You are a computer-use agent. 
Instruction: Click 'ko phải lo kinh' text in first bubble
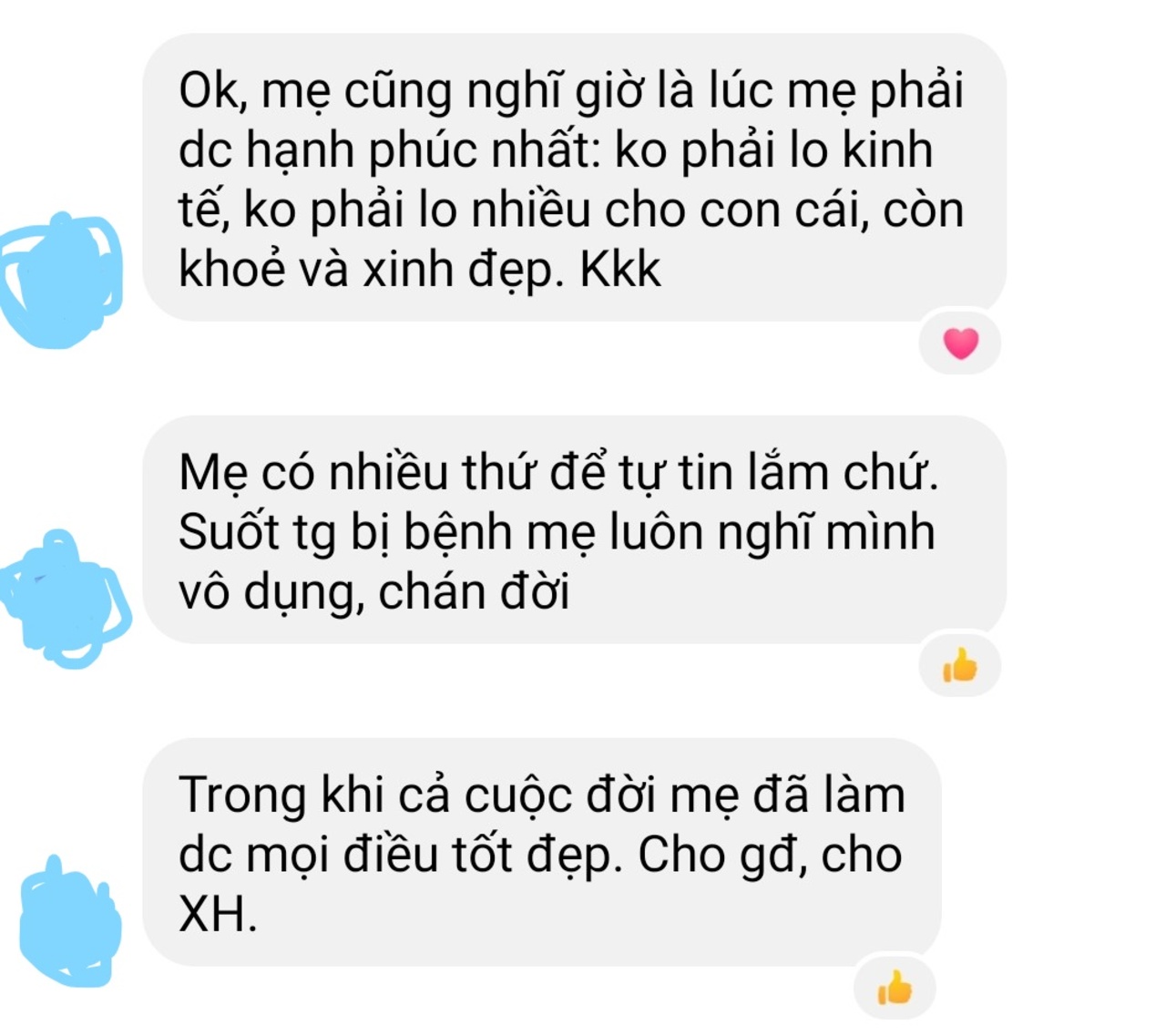point(774,151)
